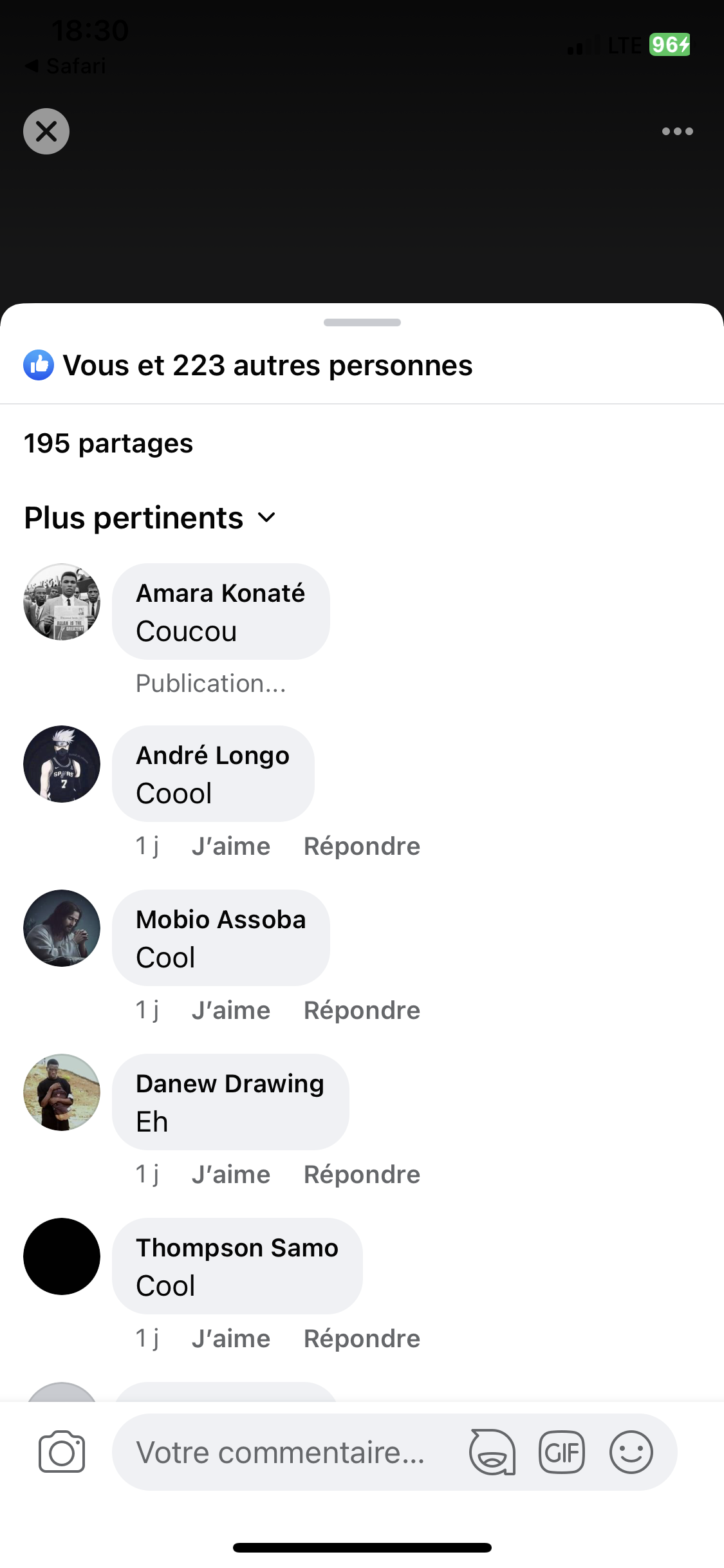Grab the sheet drag handle bar
The height and width of the screenshot is (1568, 724).
(x=362, y=322)
